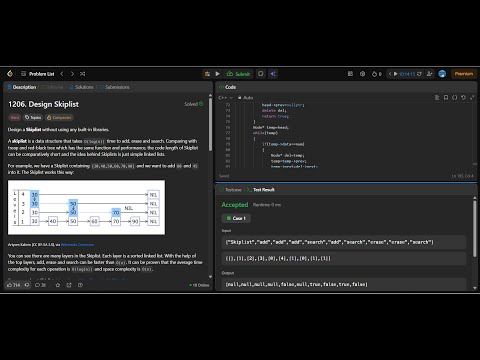Open the AI sparkle assistant icon
This screenshot has height=360, width=480.
273,74
